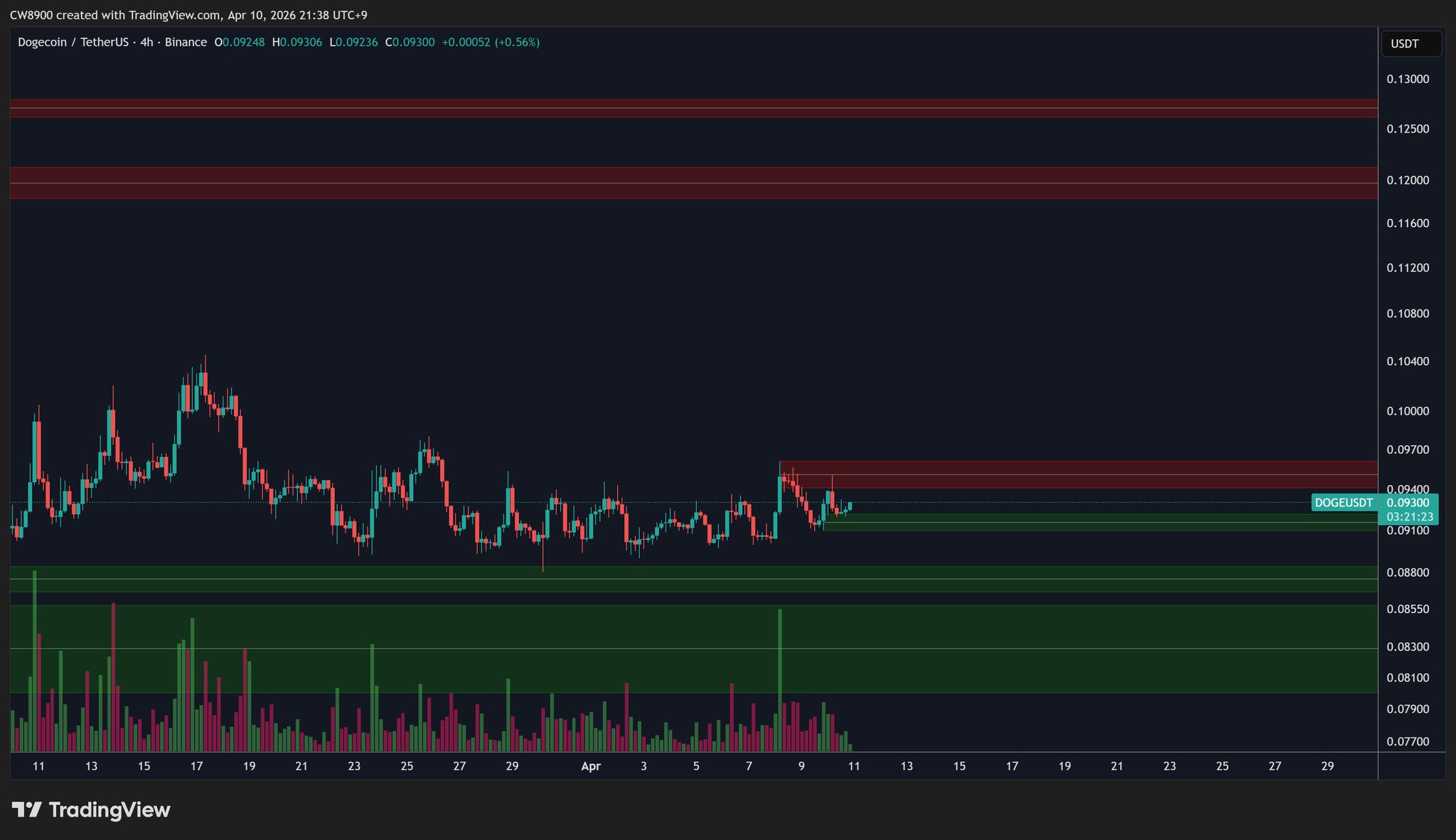This screenshot has height=840, width=1456.
Task: Click the Apr label on time axis
Action: pyautogui.click(x=591, y=766)
